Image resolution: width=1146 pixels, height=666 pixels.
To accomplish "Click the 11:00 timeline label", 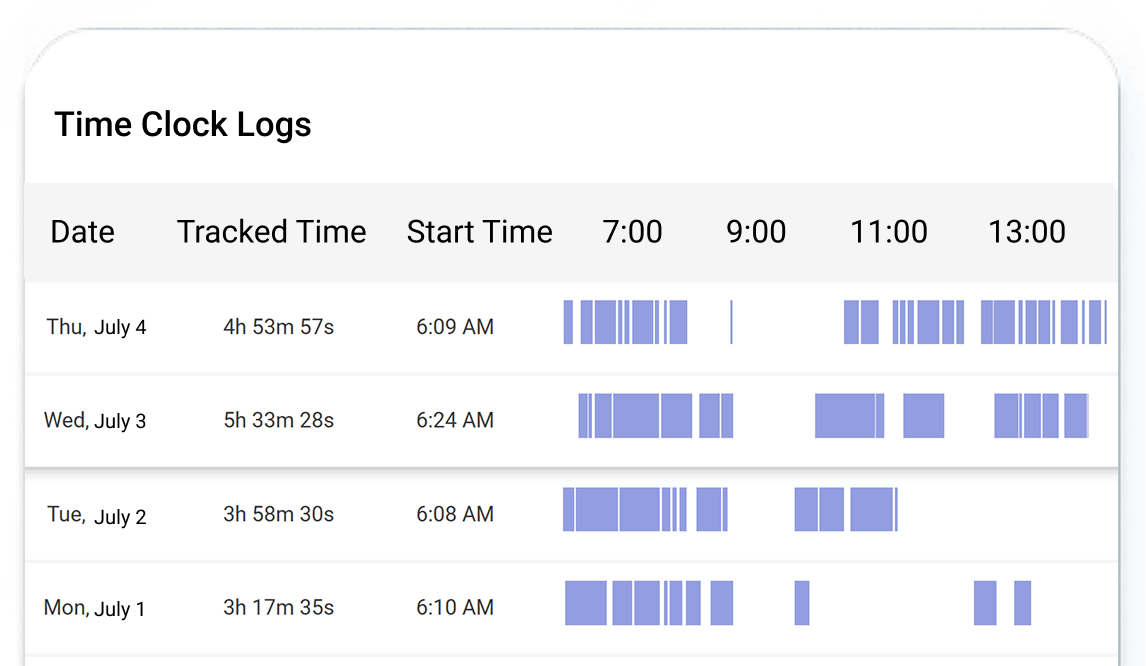I will [x=889, y=232].
